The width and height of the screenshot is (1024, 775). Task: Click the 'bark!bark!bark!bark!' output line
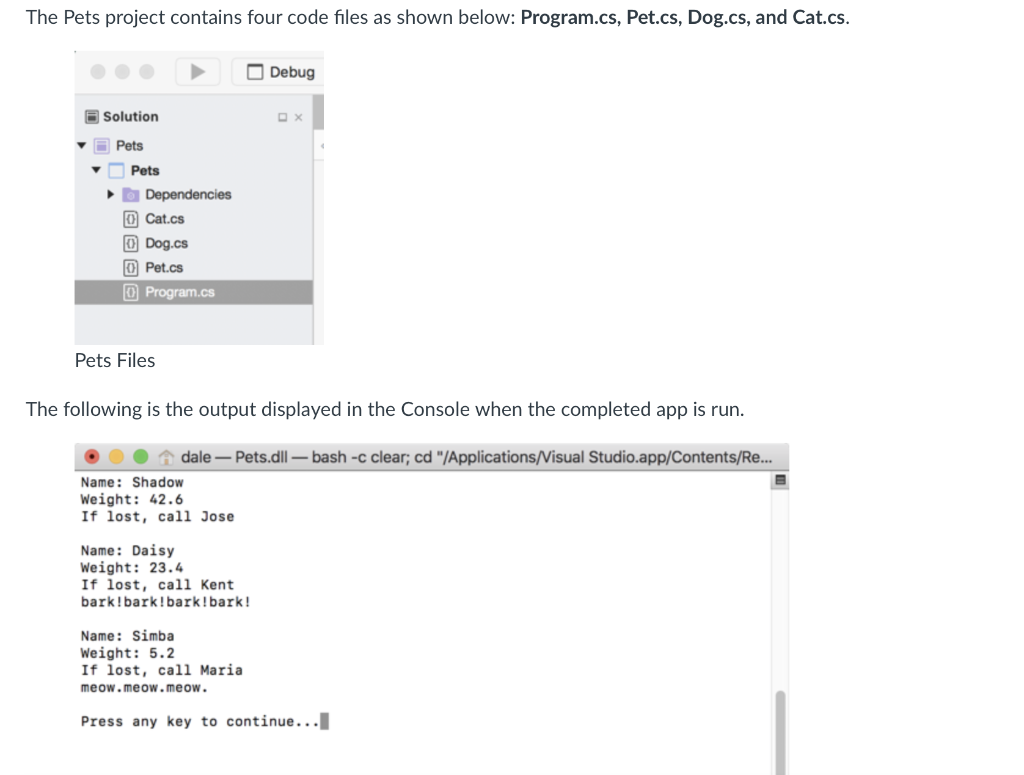pyautogui.click(x=166, y=602)
